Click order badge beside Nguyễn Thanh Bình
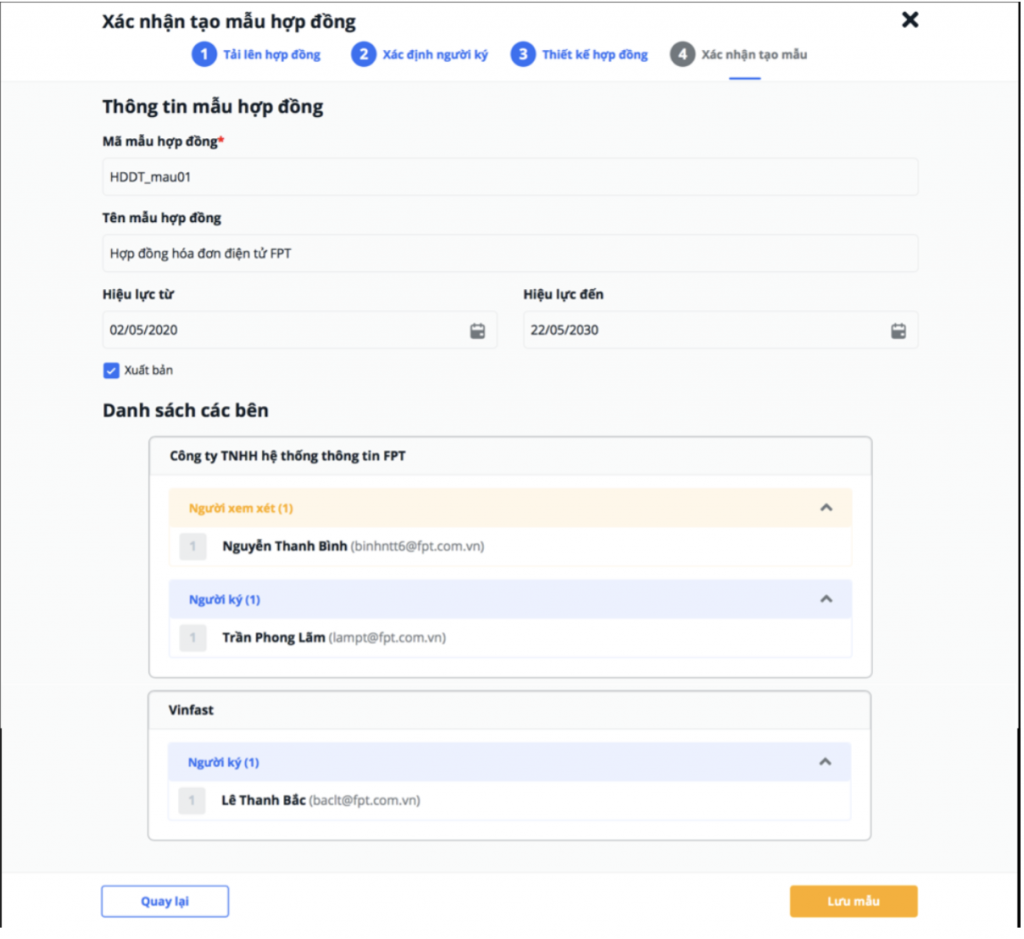1024x939 pixels. tap(193, 547)
